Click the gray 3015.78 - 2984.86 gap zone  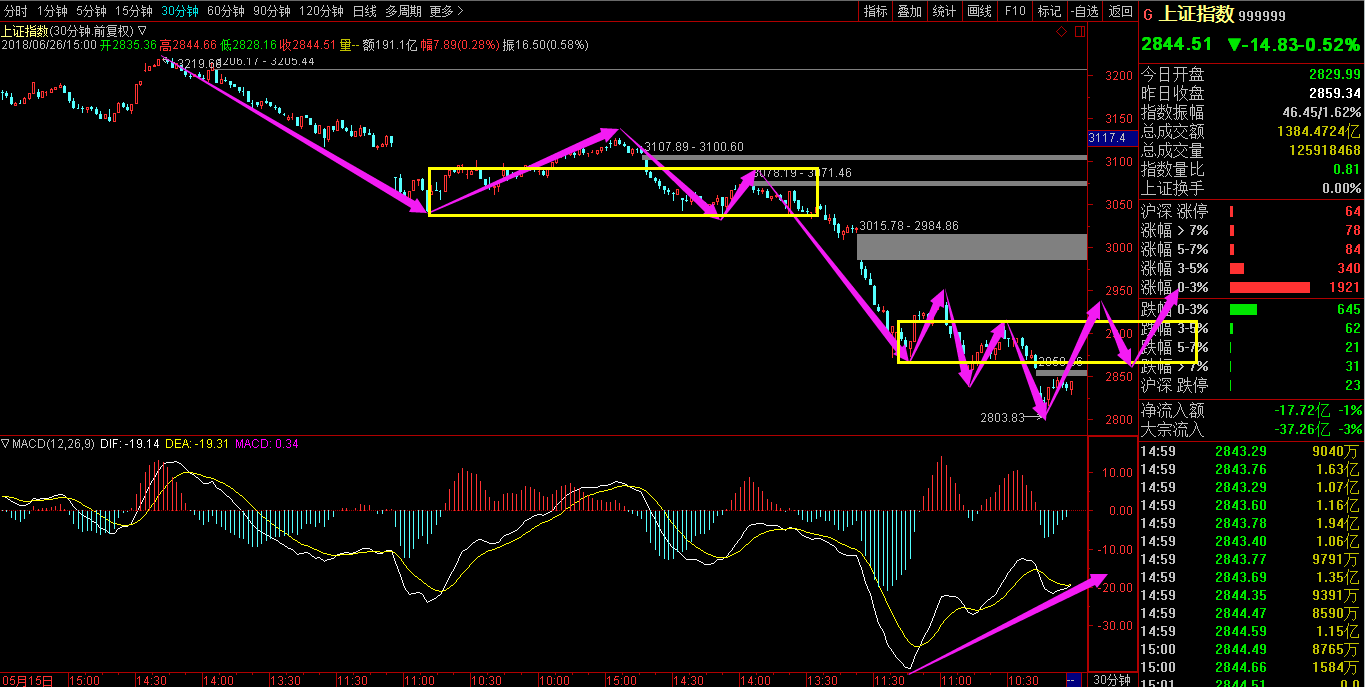click(x=971, y=247)
